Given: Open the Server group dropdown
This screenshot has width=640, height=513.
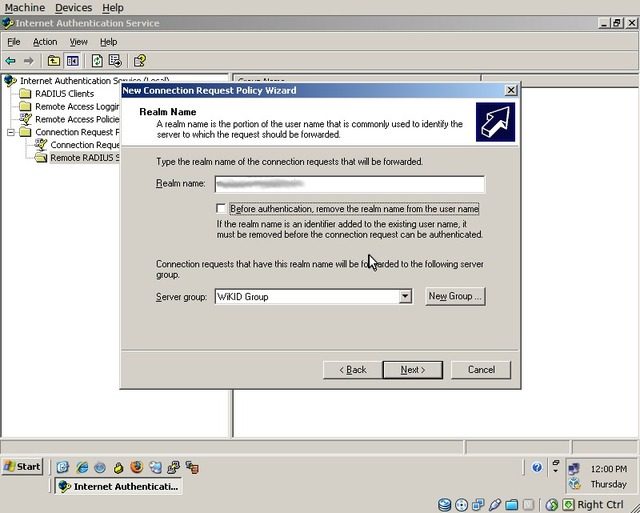Looking at the screenshot, I should pyautogui.click(x=405, y=297).
